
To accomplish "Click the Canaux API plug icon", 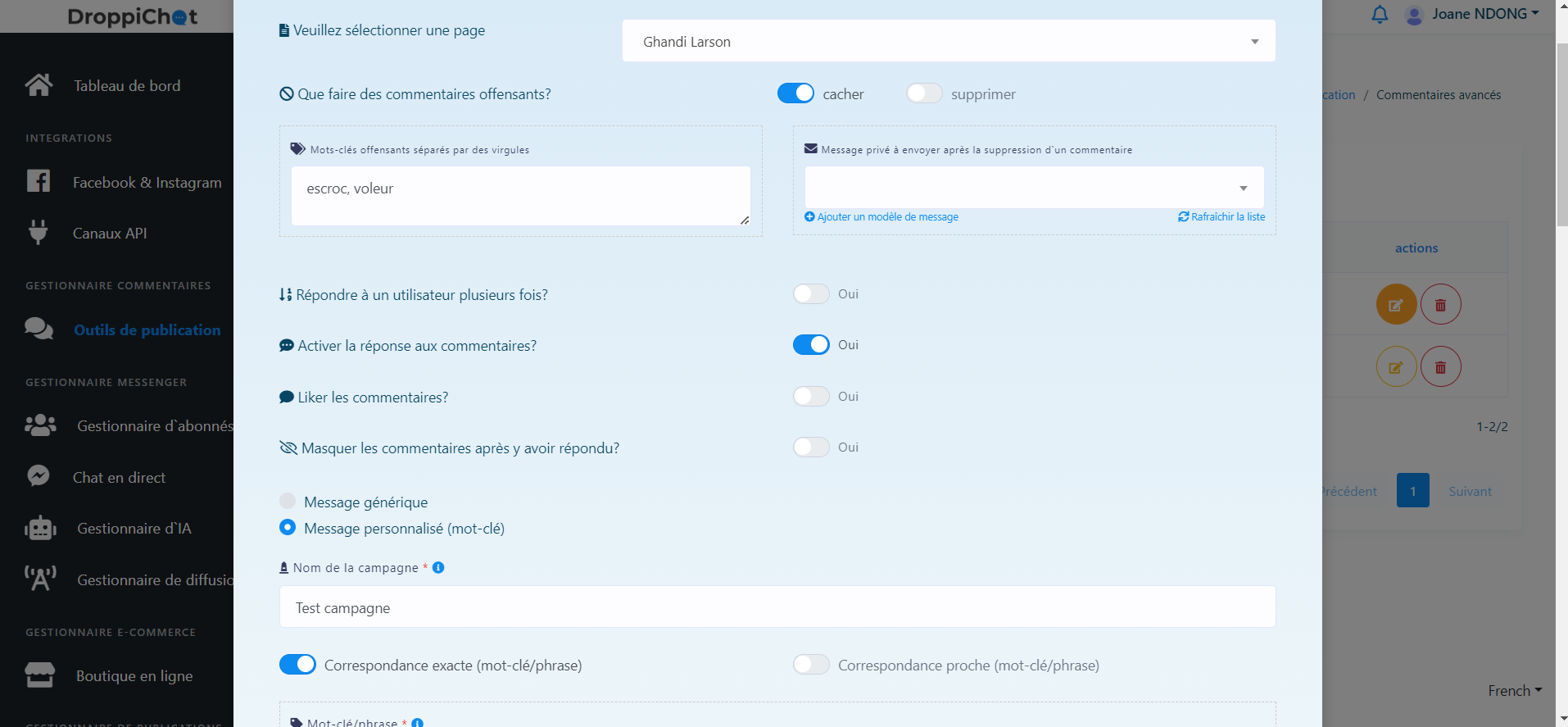I will pyautogui.click(x=39, y=233).
